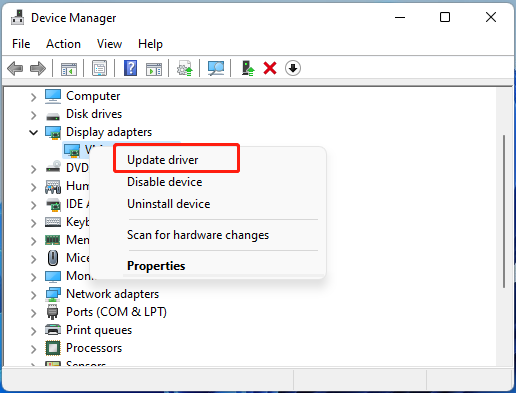Expand the Mice node
Image resolution: width=516 pixels, height=393 pixels.
click(33, 259)
